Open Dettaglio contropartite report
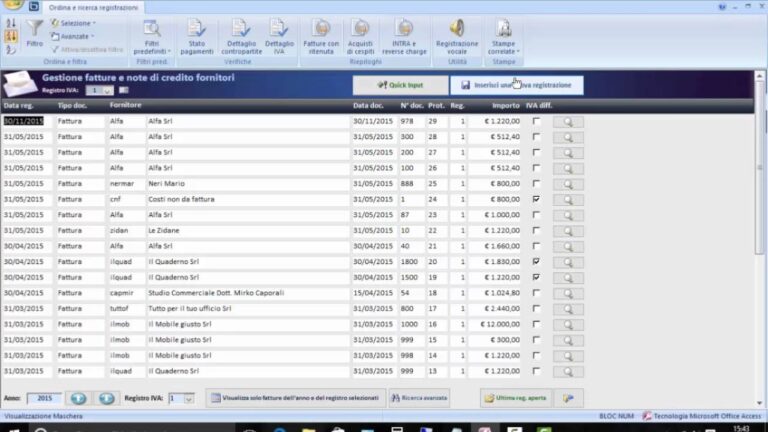This screenshot has height=432, width=768. pos(241,37)
